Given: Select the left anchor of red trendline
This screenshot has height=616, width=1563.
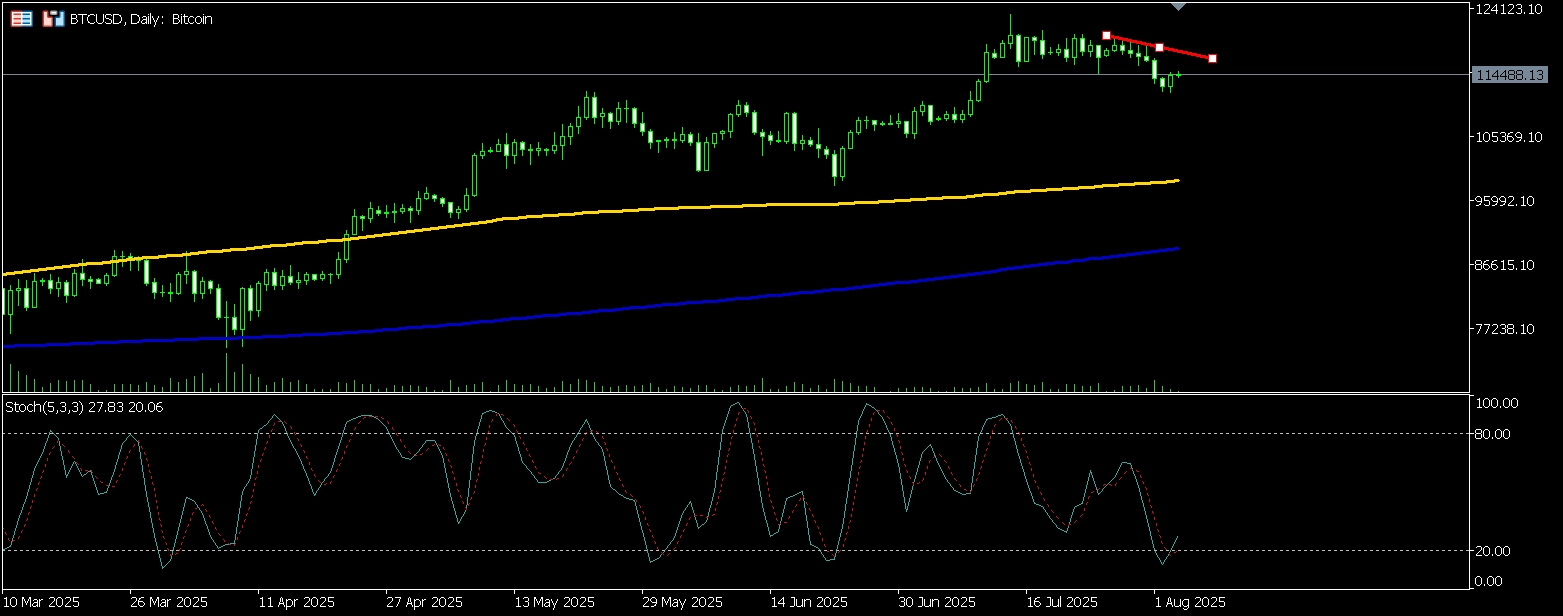Looking at the screenshot, I should [x=1106, y=36].
